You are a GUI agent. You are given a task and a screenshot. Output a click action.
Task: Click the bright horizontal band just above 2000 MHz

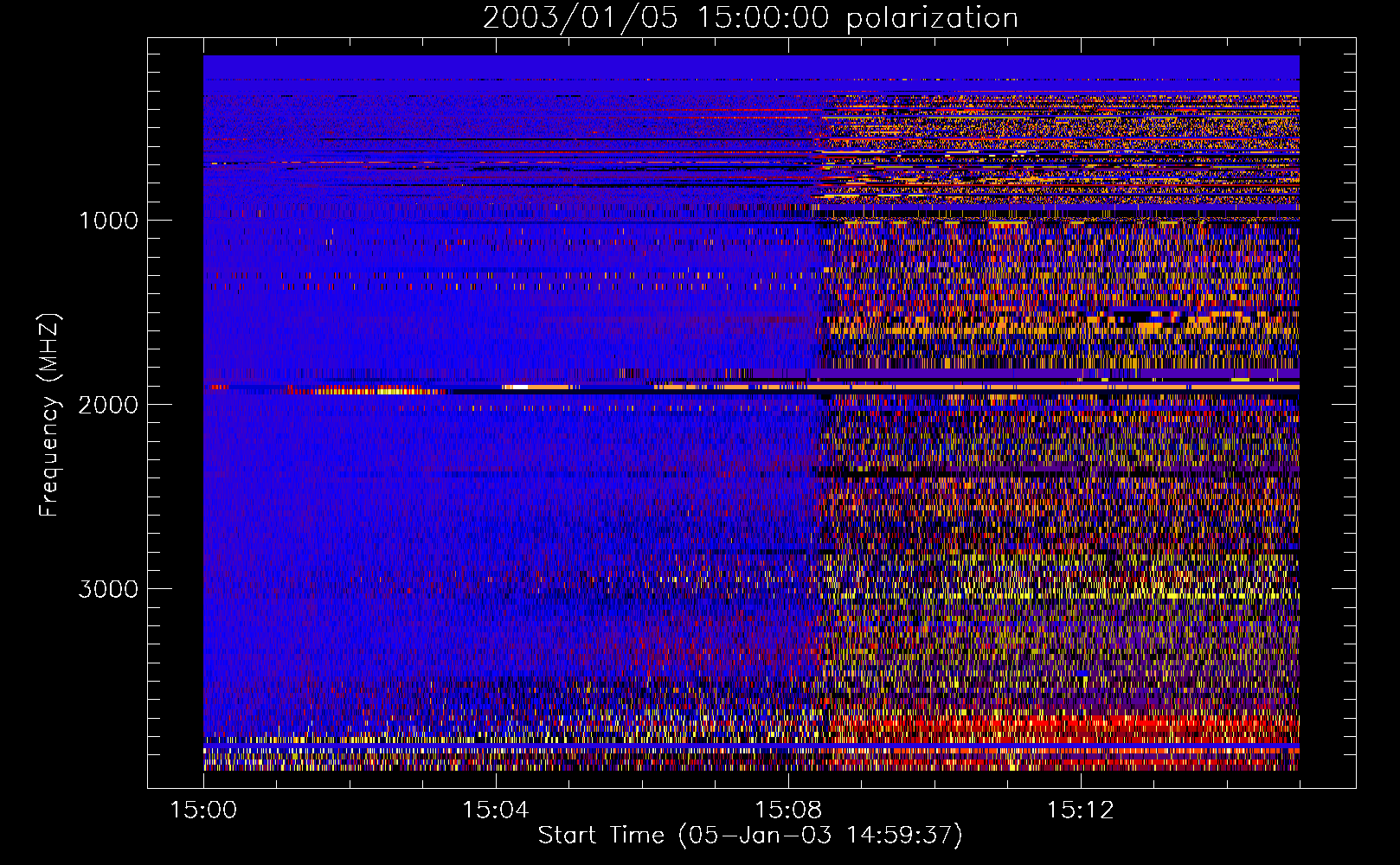point(751,388)
